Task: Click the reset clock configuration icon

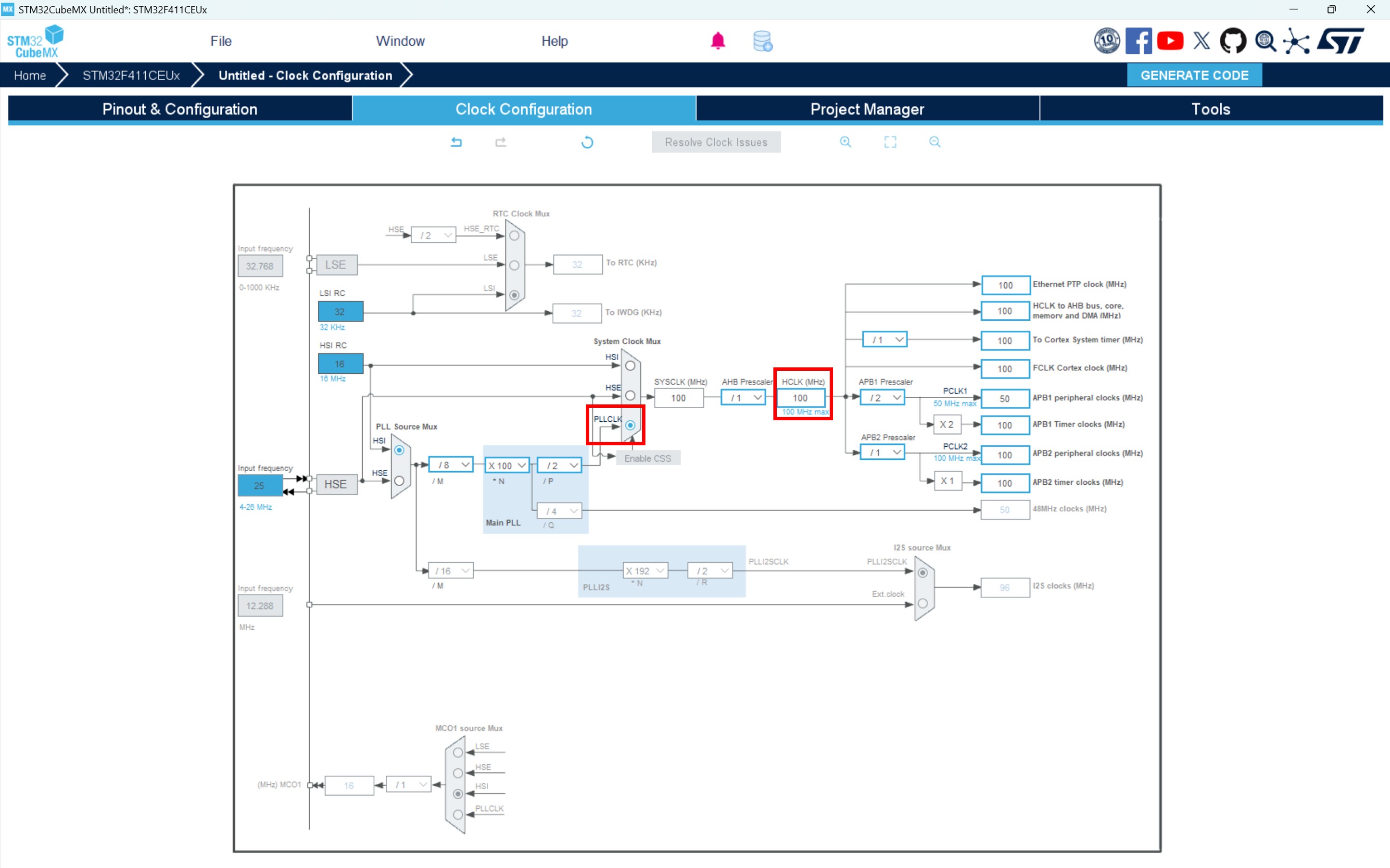Action: pyautogui.click(x=587, y=142)
